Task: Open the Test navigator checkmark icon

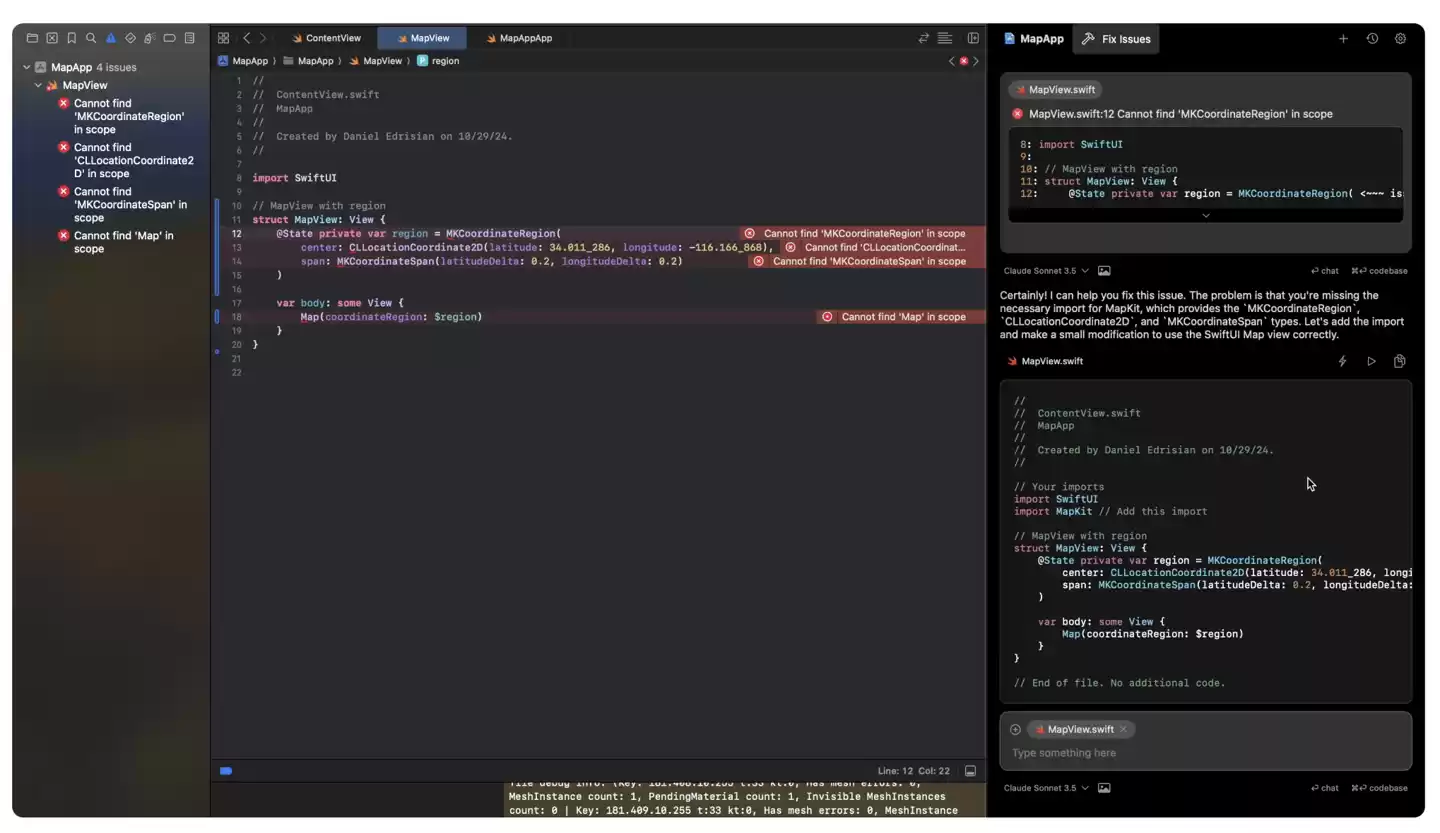Action: [130, 37]
